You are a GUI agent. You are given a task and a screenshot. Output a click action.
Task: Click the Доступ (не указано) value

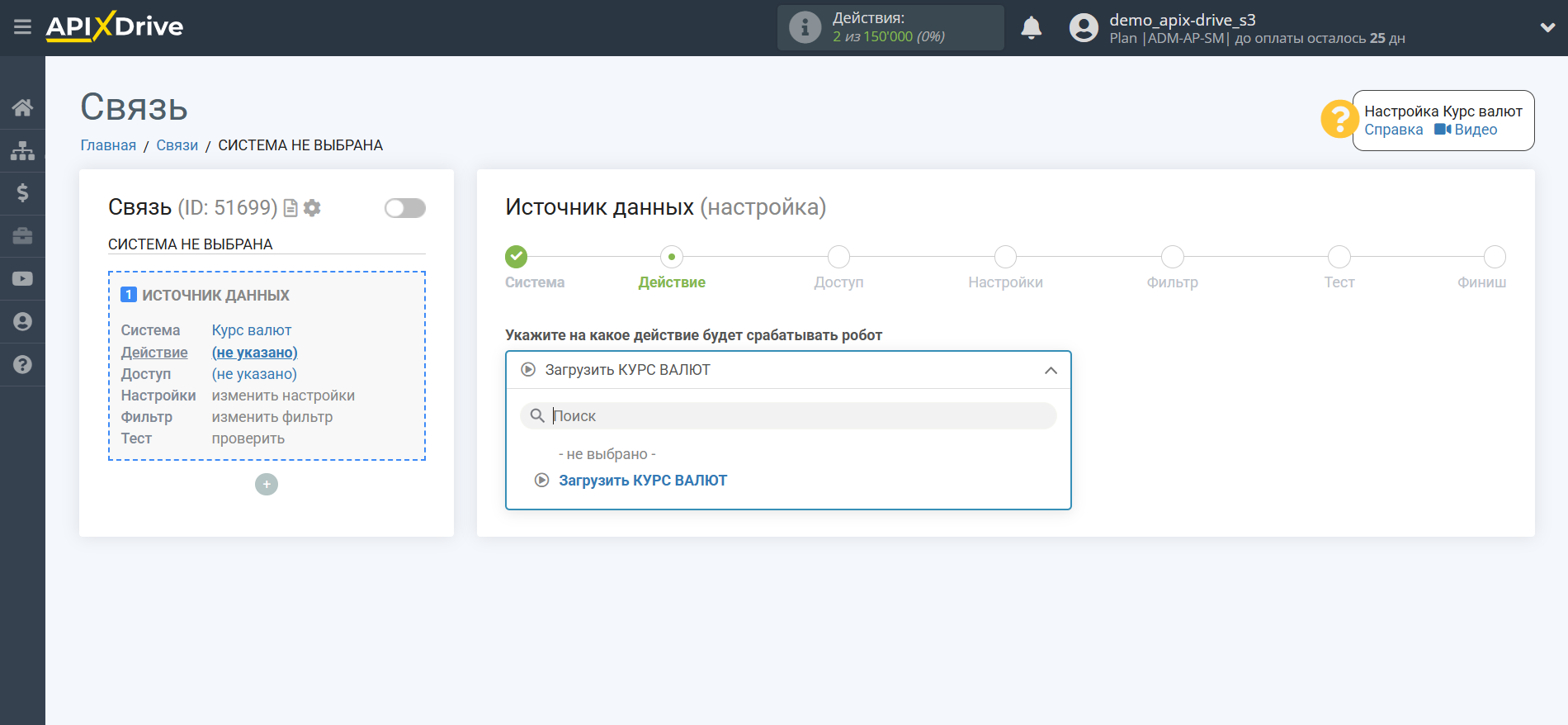tap(254, 374)
